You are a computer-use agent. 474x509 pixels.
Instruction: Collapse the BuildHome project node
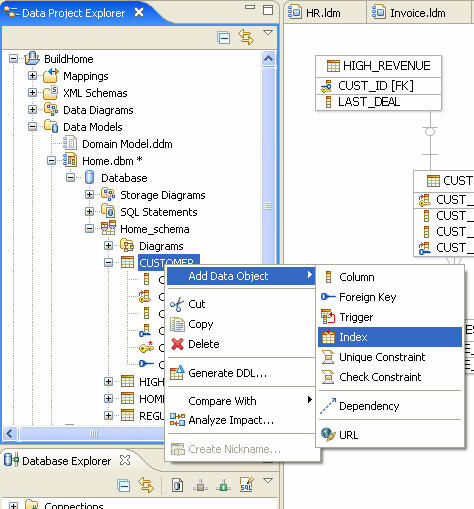[13, 59]
